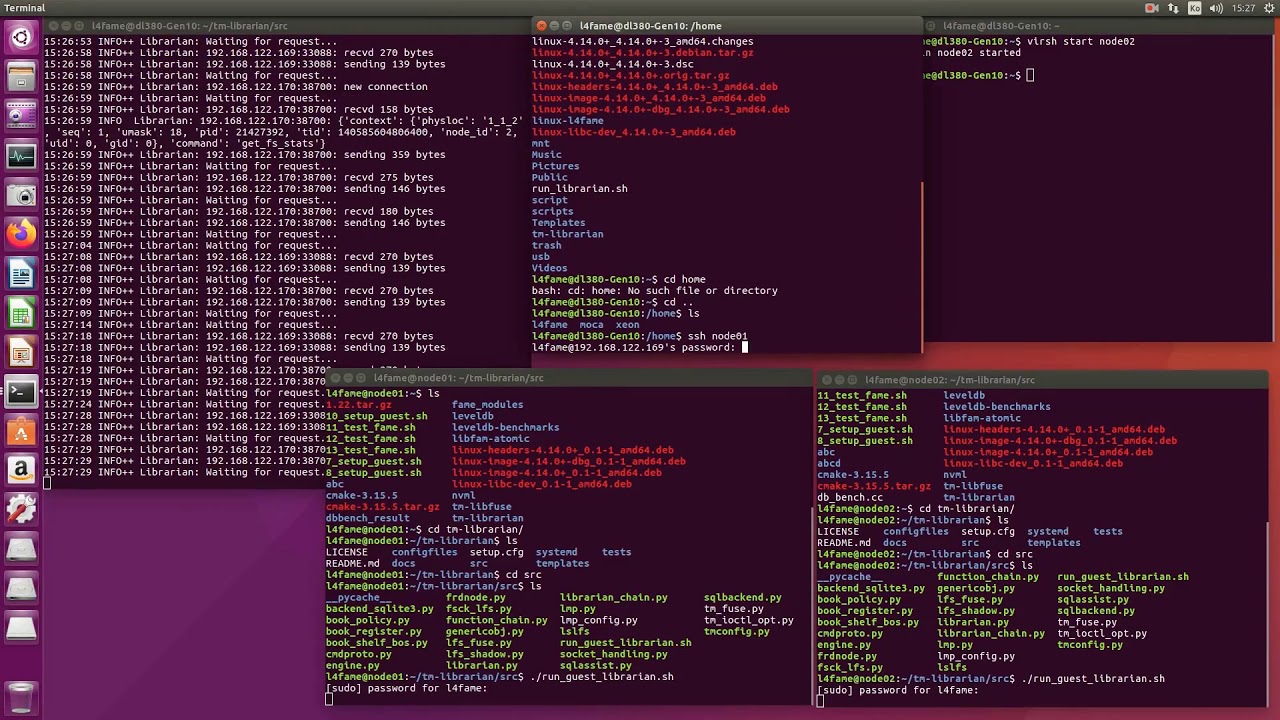This screenshot has height=720, width=1280.
Task: Click the red screen-recording indicator icon
Action: [x=1151, y=8]
